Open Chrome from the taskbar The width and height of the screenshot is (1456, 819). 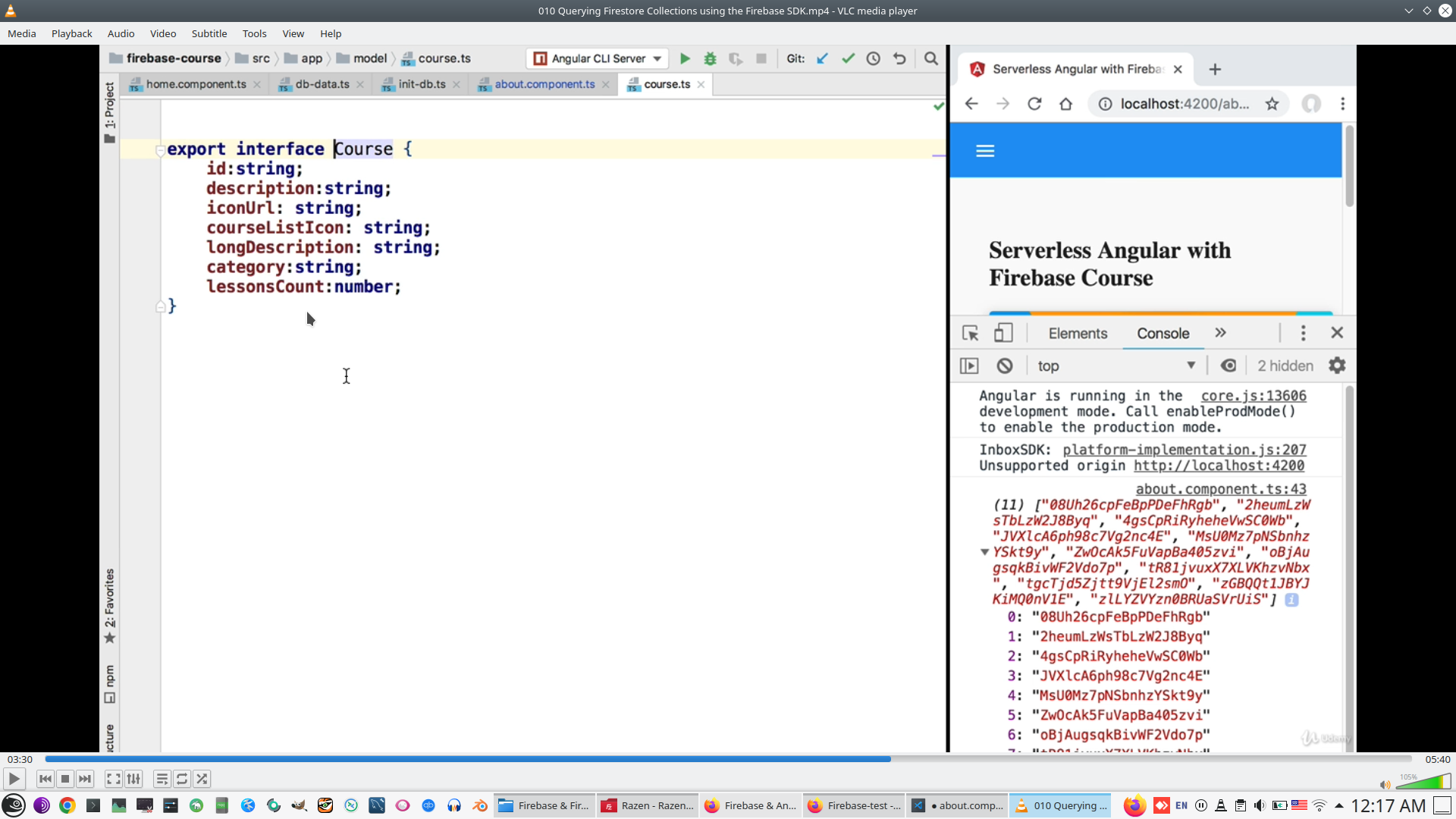pyautogui.click(x=67, y=805)
